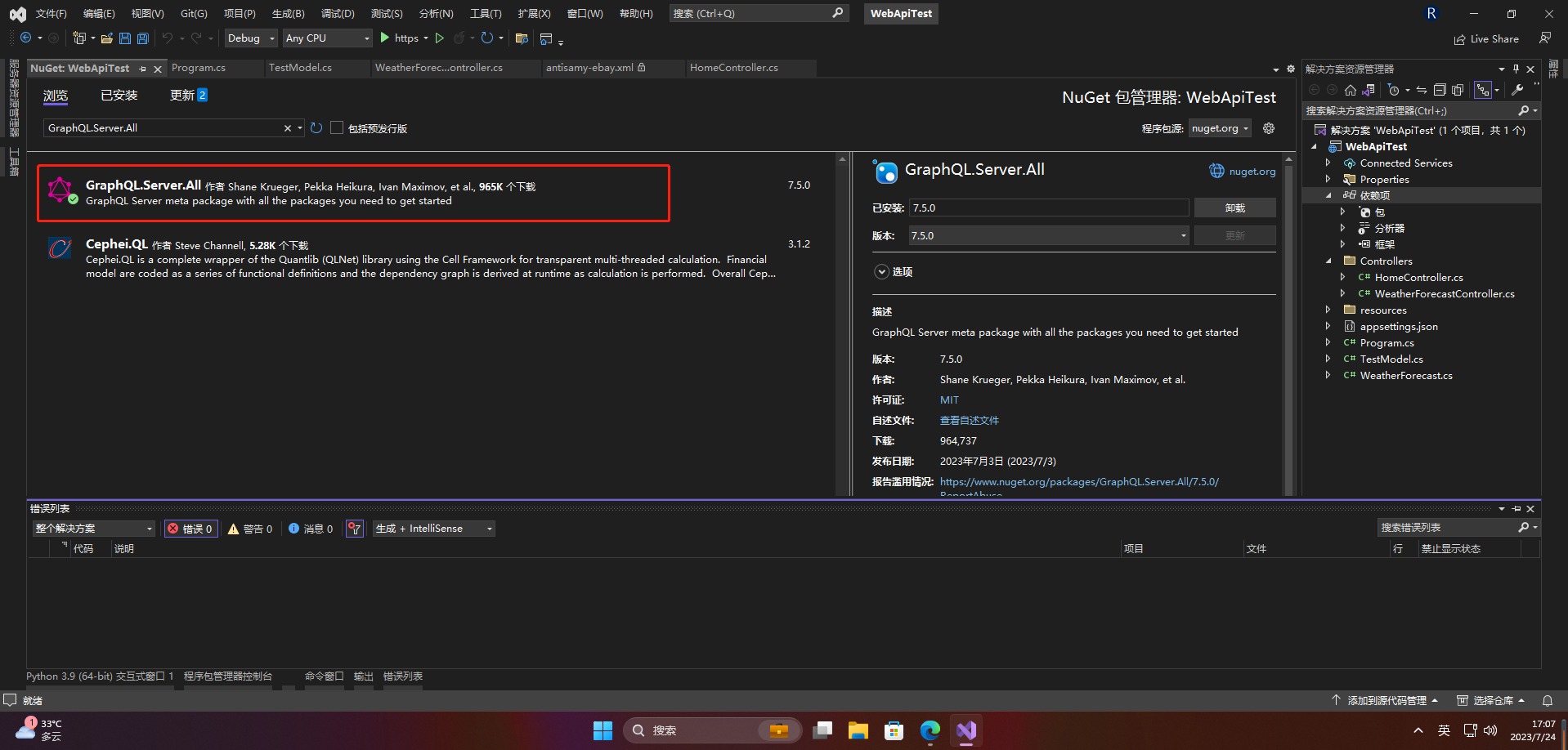
Task: Click the 卸载 Uninstall button
Action: pos(1234,208)
